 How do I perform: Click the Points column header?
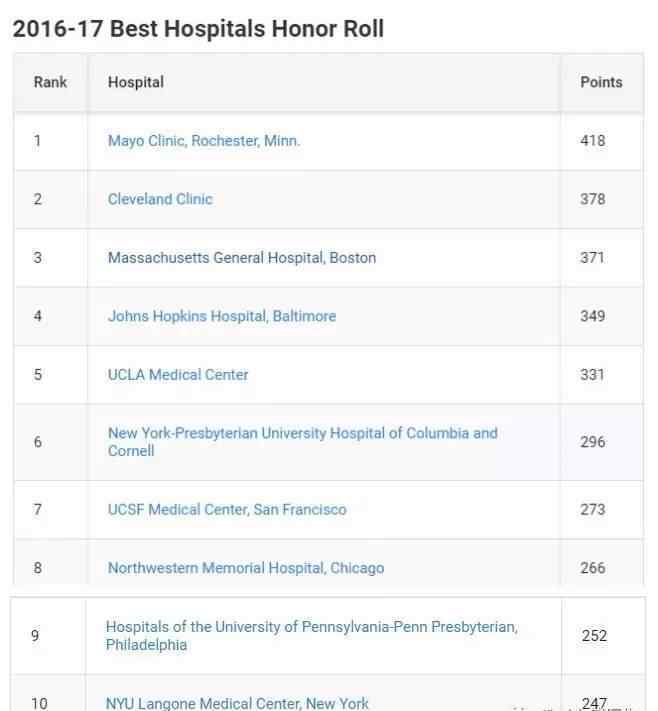pyautogui.click(x=601, y=82)
